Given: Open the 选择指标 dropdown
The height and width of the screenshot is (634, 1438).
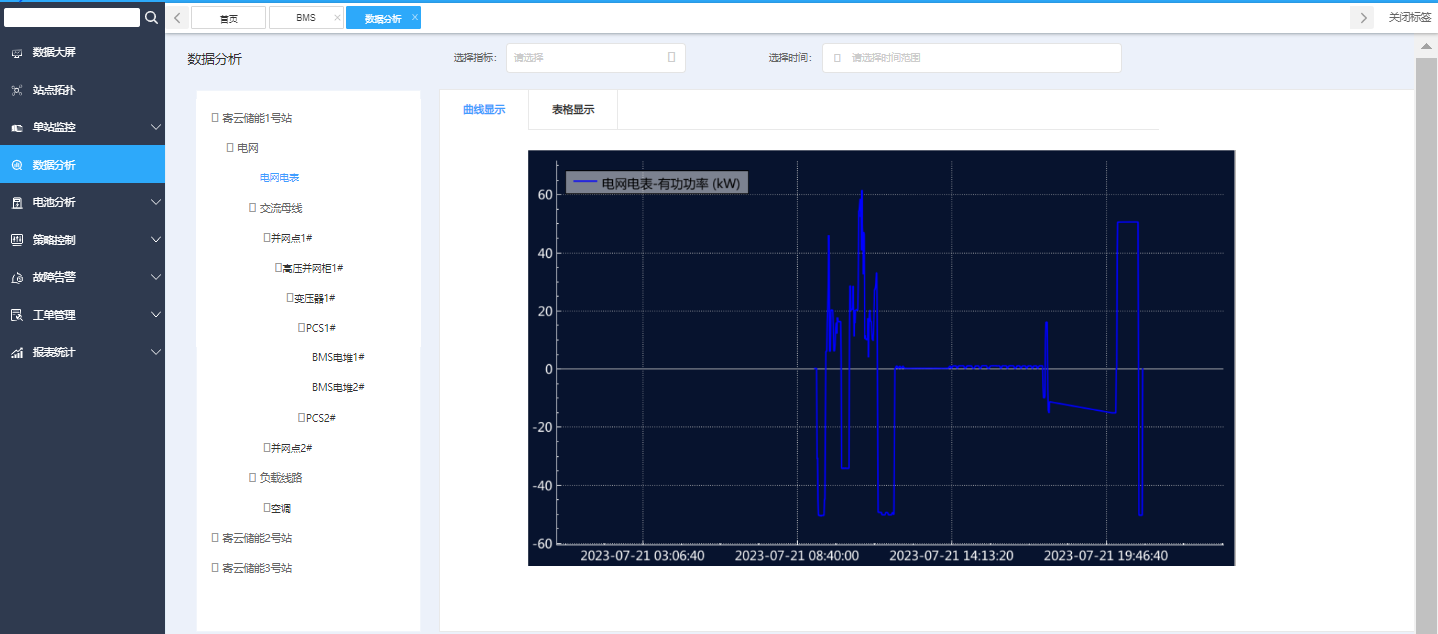Looking at the screenshot, I should (x=596, y=58).
